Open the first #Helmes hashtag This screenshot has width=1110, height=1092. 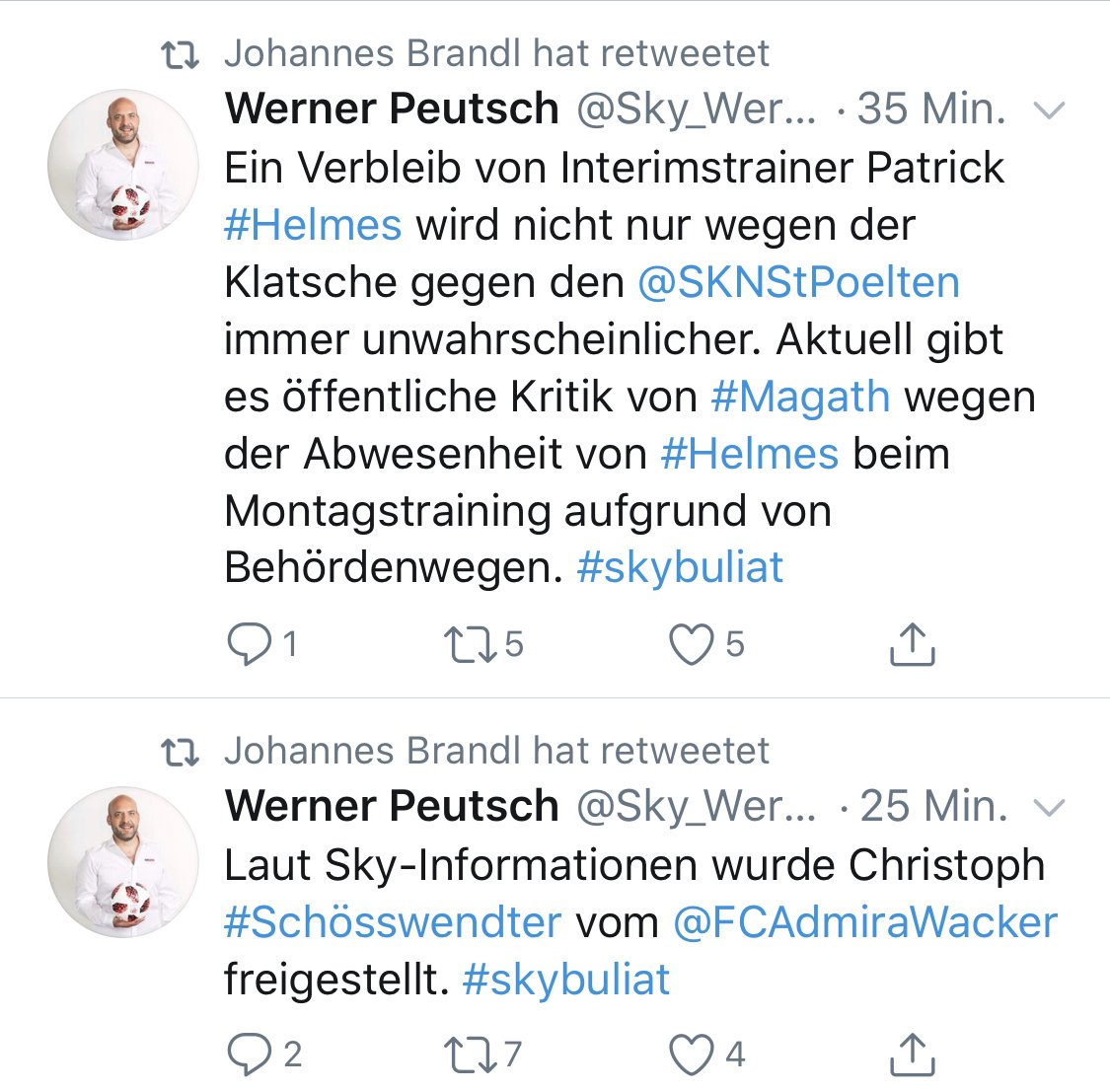click(313, 225)
